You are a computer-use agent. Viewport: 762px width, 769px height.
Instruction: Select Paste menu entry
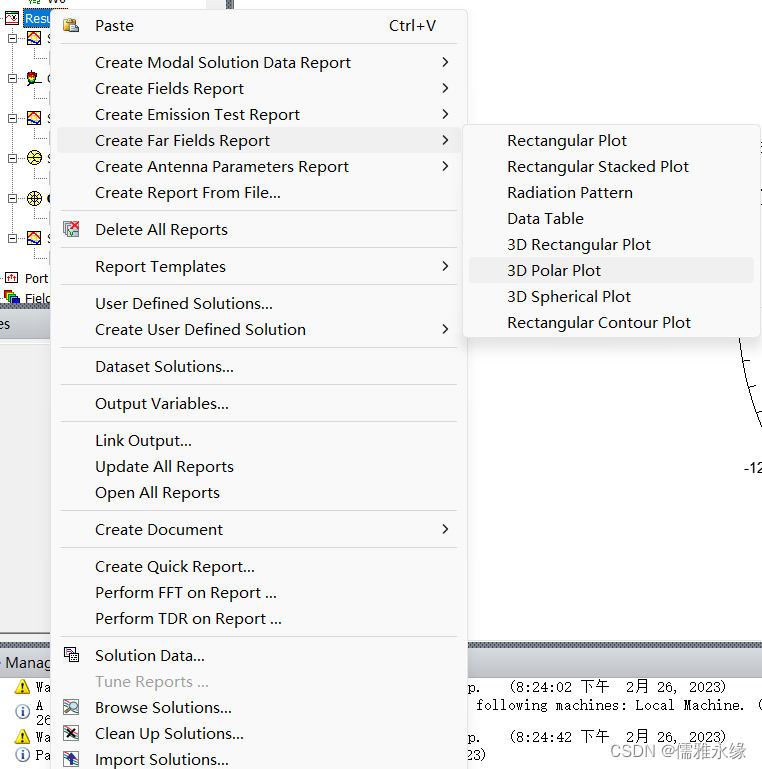[x=259, y=25]
